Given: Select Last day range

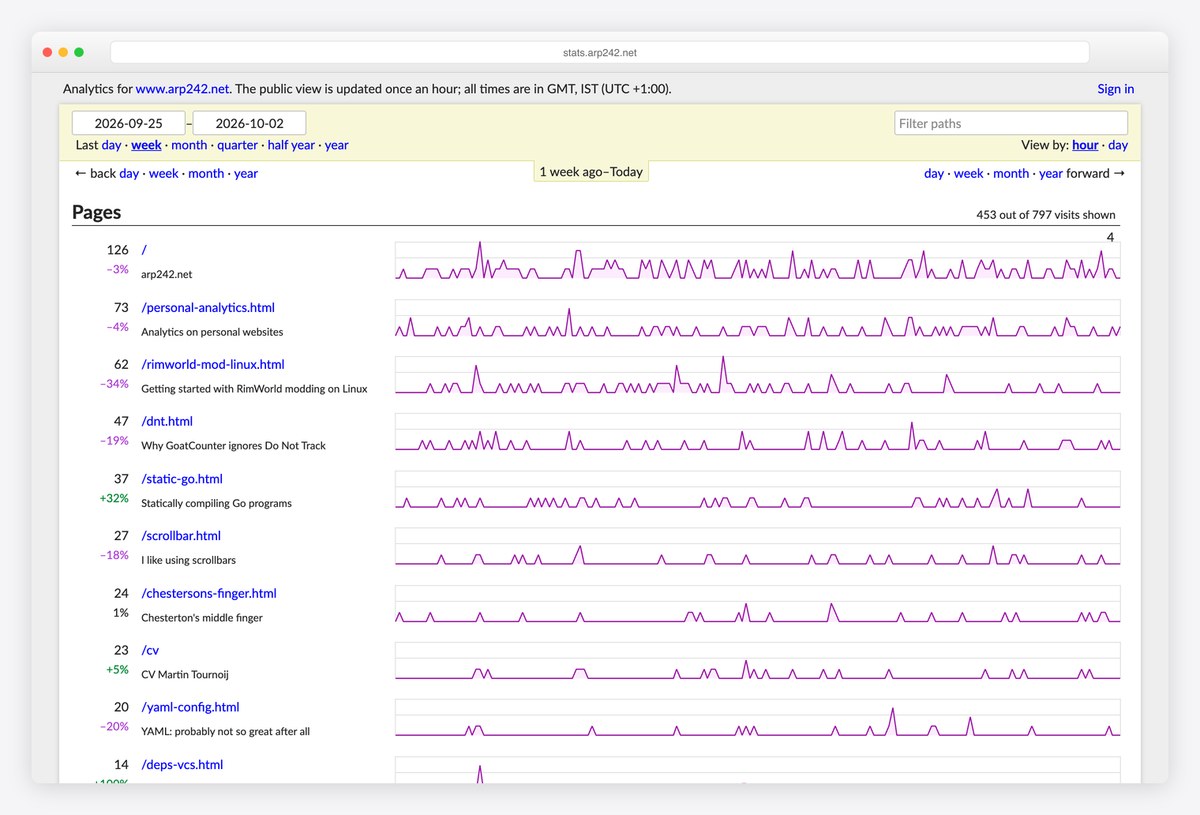Looking at the screenshot, I should pos(112,145).
